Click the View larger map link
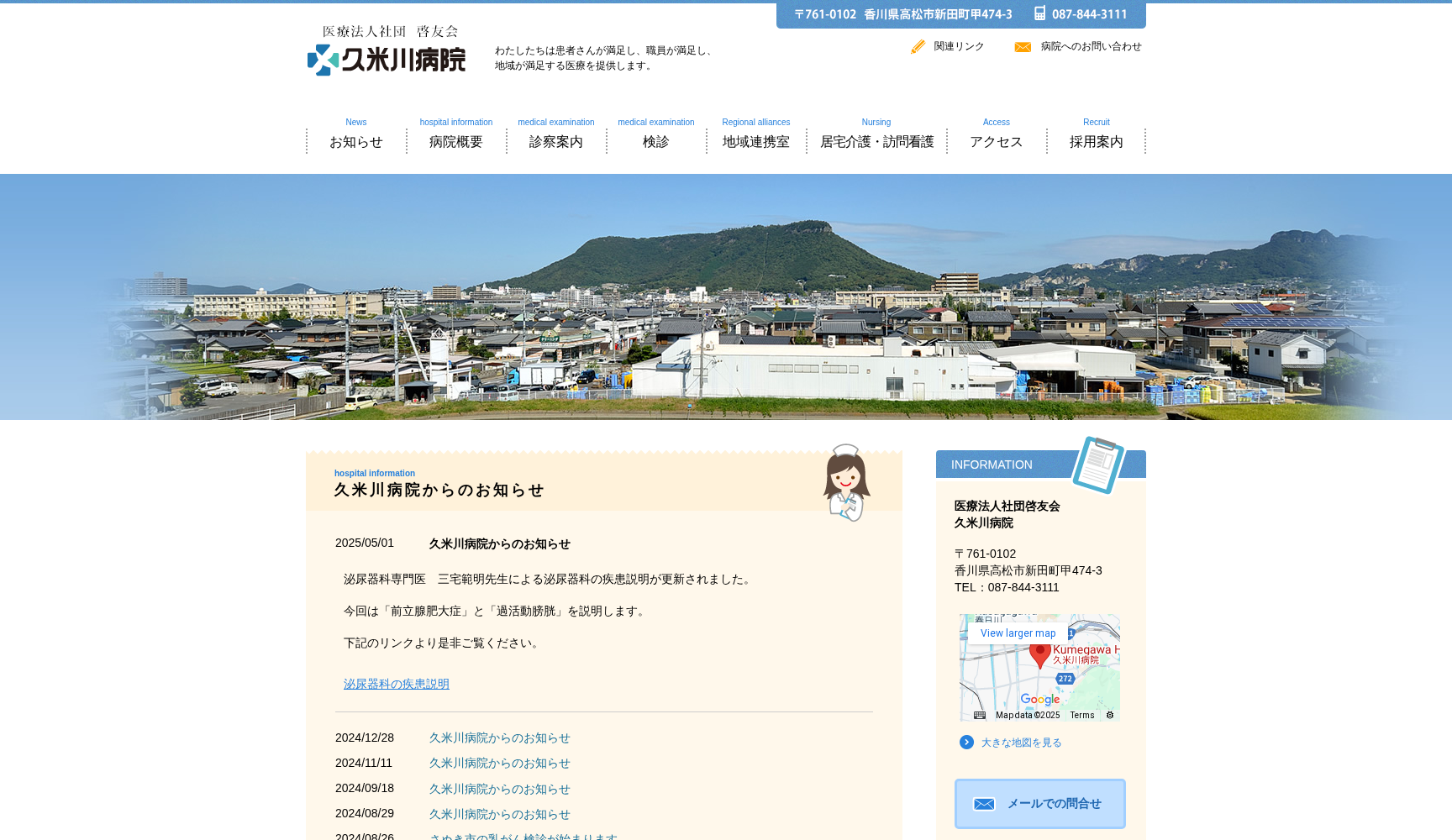The height and width of the screenshot is (840, 1452). 1017,633
